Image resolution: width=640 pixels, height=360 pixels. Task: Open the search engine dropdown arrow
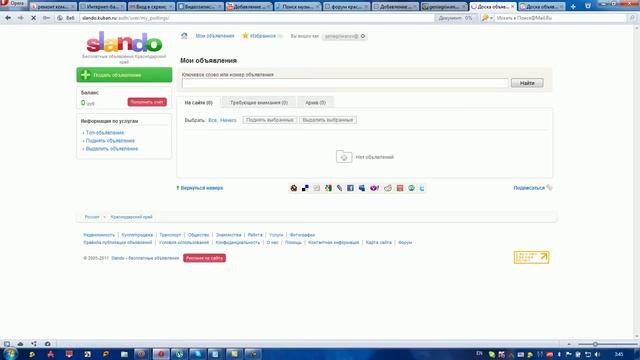pos(491,18)
